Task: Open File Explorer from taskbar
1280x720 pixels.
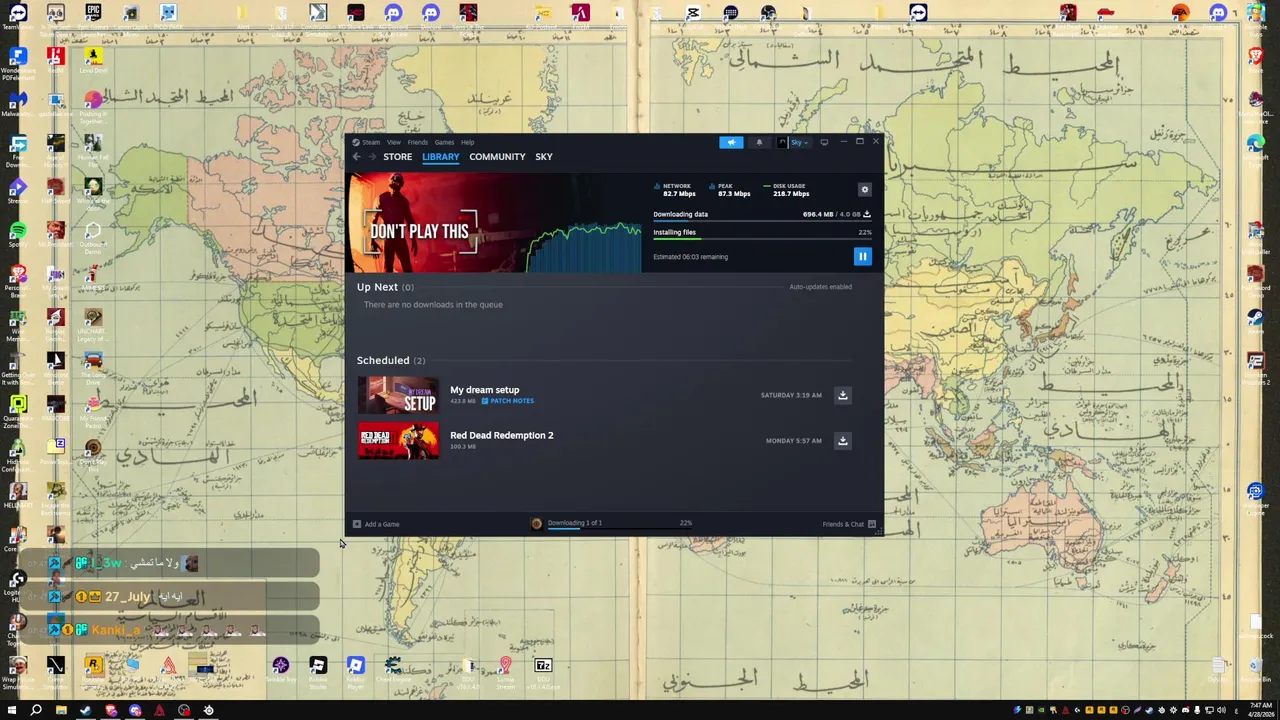Action: pyautogui.click(x=61, y=710)
